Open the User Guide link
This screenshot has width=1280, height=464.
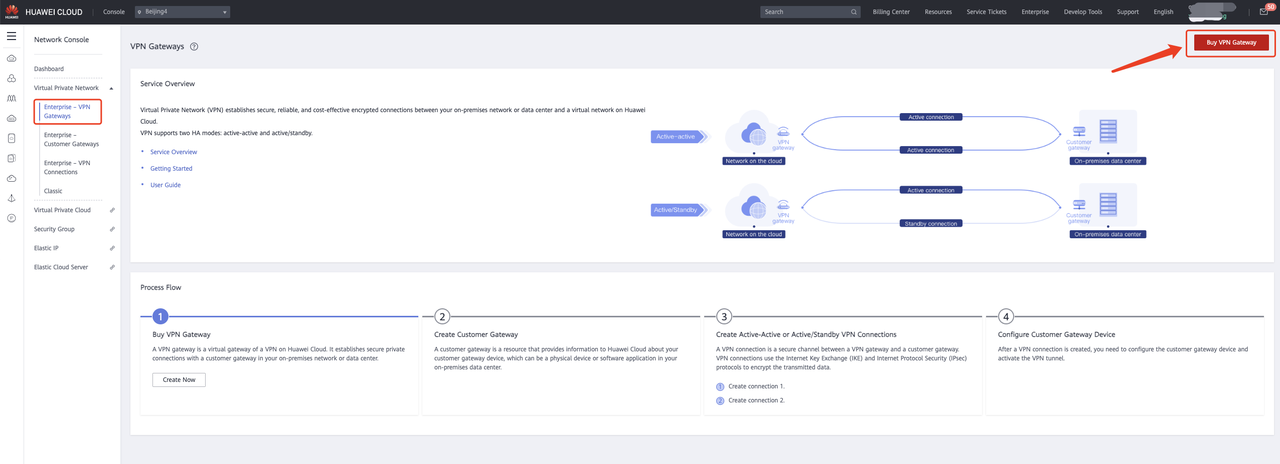[166, 185]
